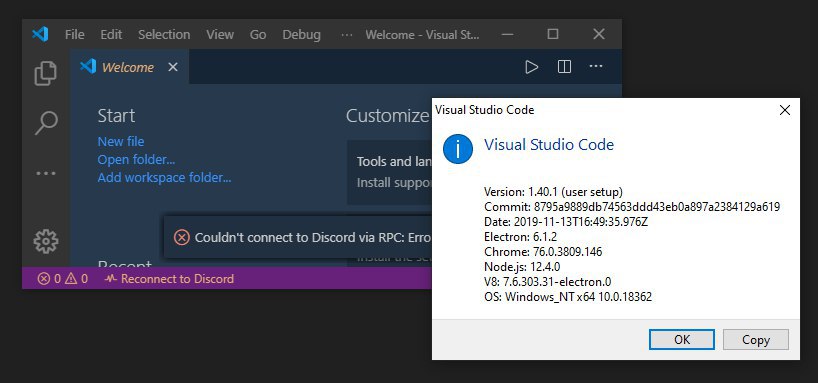Show additional views ellipsis in activity bar
Viewport: 818px width, 383px height.
[x=45, y=173]
